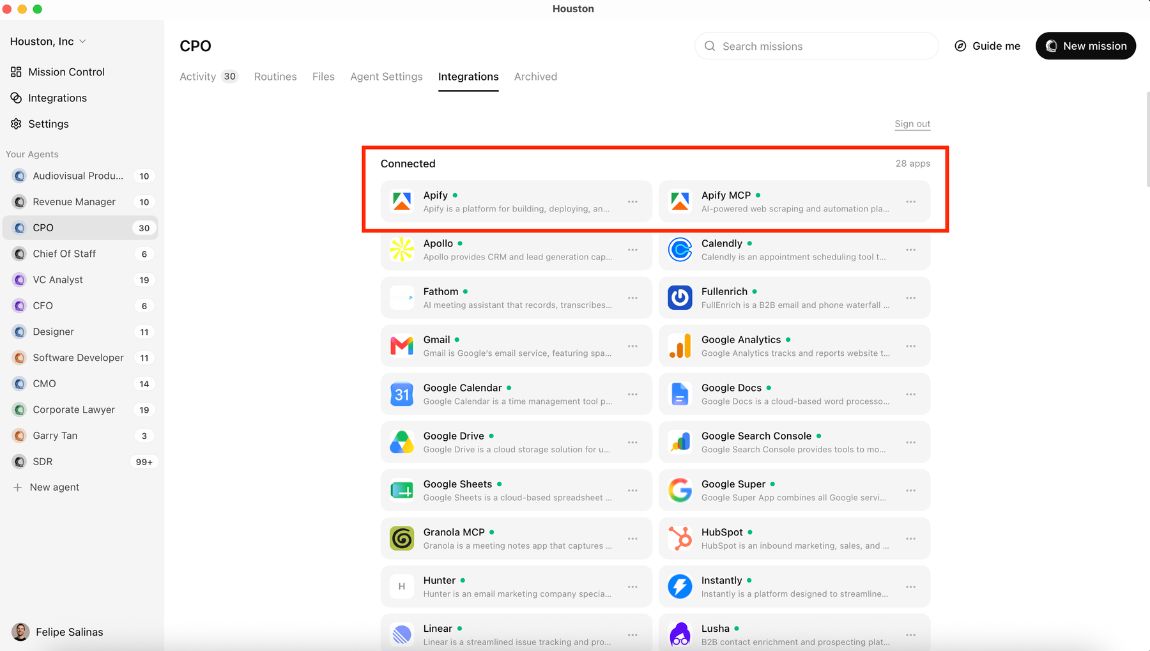Open the three-dot menu for Gmail

[632, 346]
